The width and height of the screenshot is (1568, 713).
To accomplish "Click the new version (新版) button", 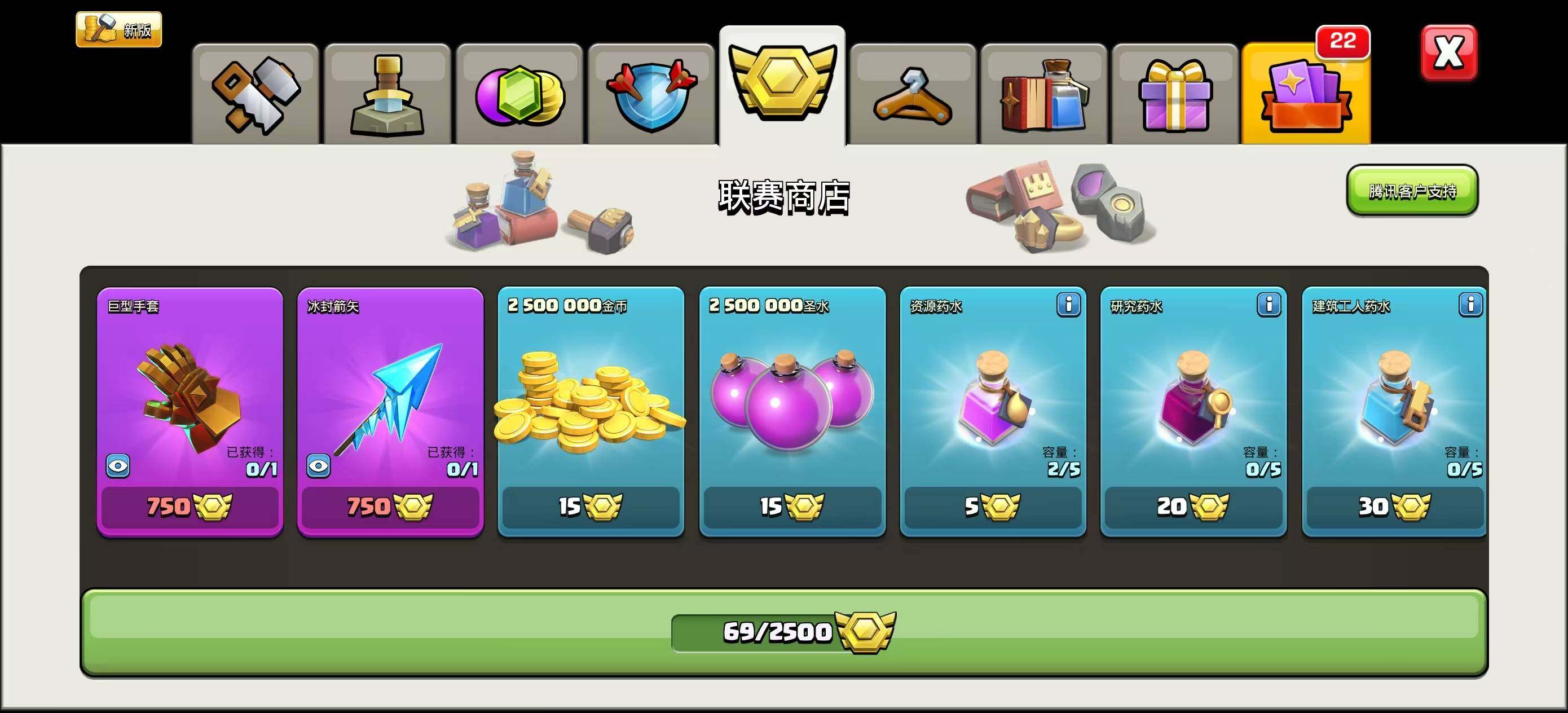I will coord(118,29).
